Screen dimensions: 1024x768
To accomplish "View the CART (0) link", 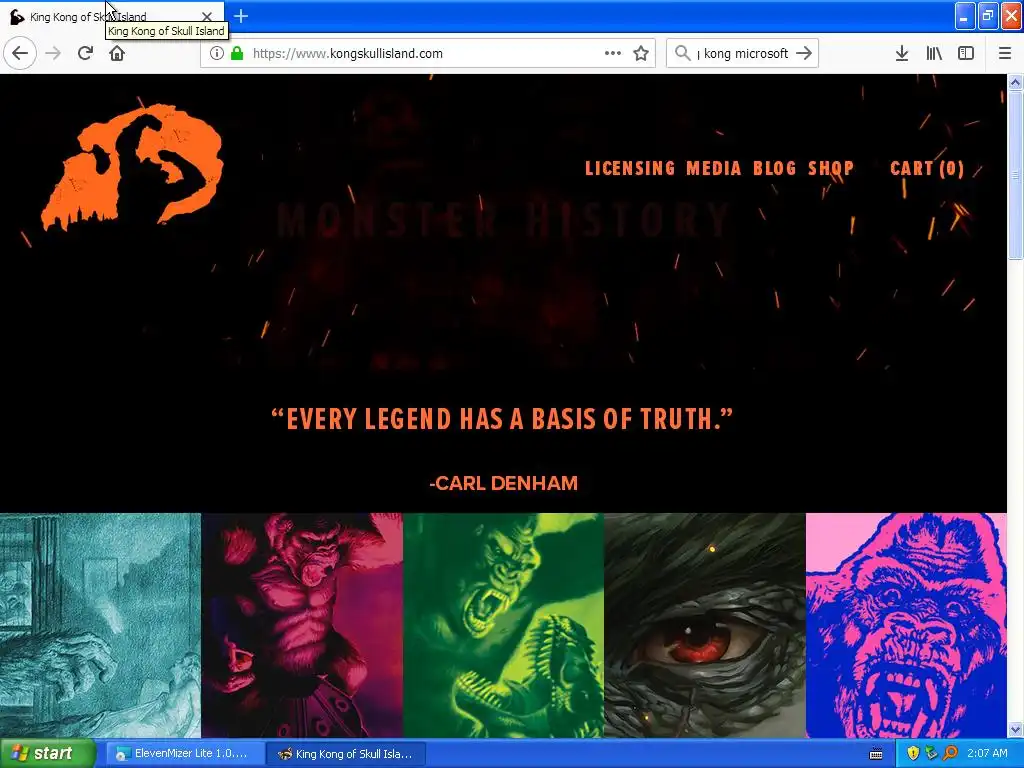I will (927, 168).
